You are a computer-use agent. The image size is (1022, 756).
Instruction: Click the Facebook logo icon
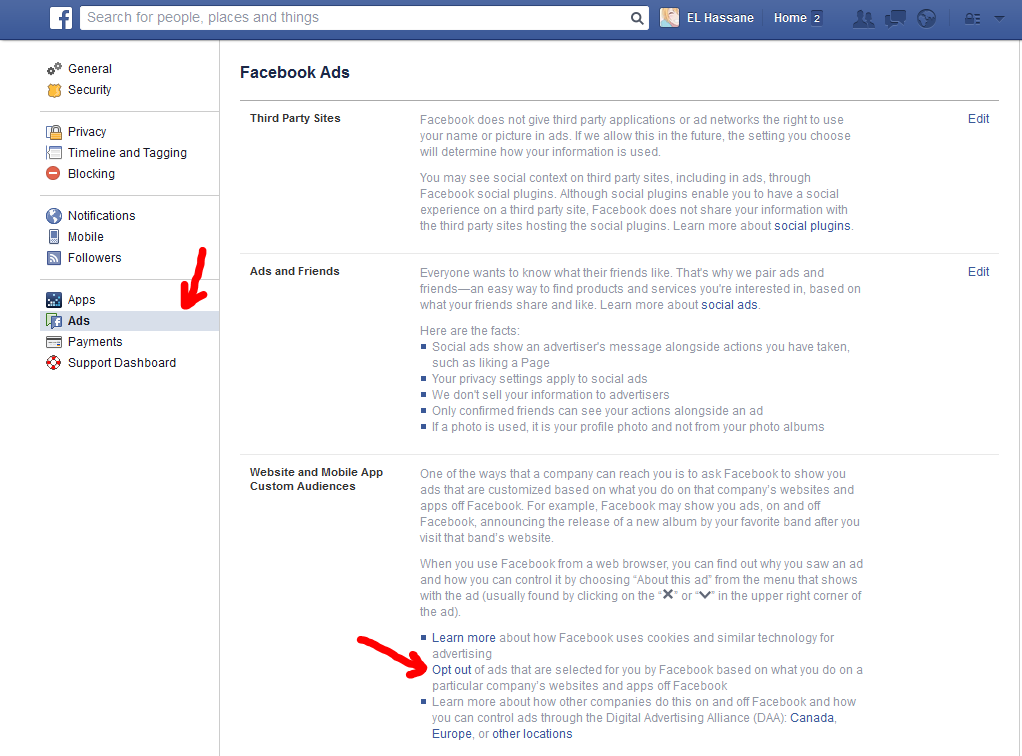tap(61, 18)
